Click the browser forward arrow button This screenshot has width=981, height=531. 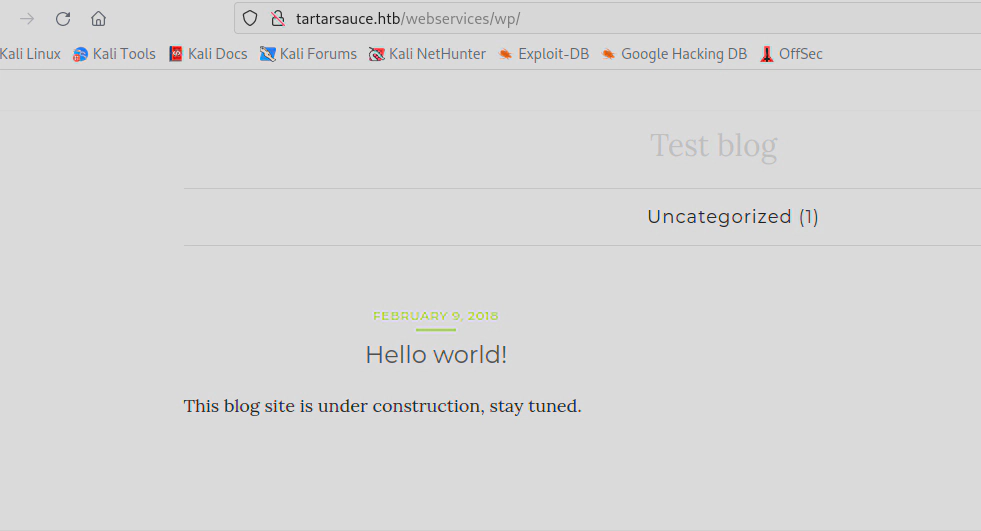(x=27, y=19)
